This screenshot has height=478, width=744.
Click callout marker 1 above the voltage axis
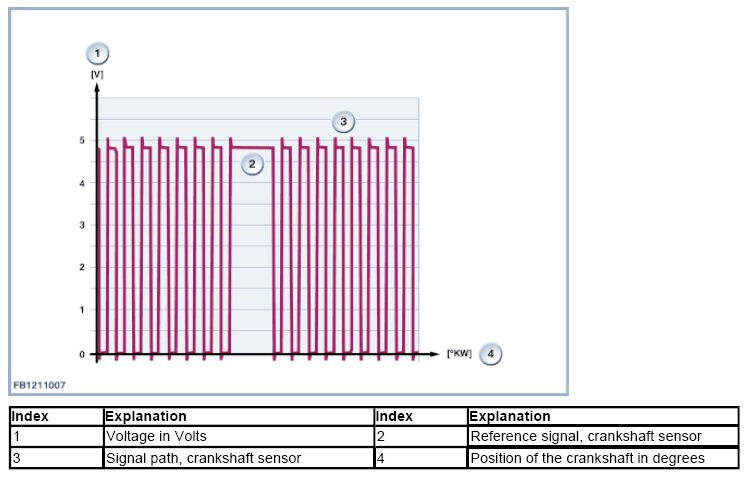click(x=97, y=52)
